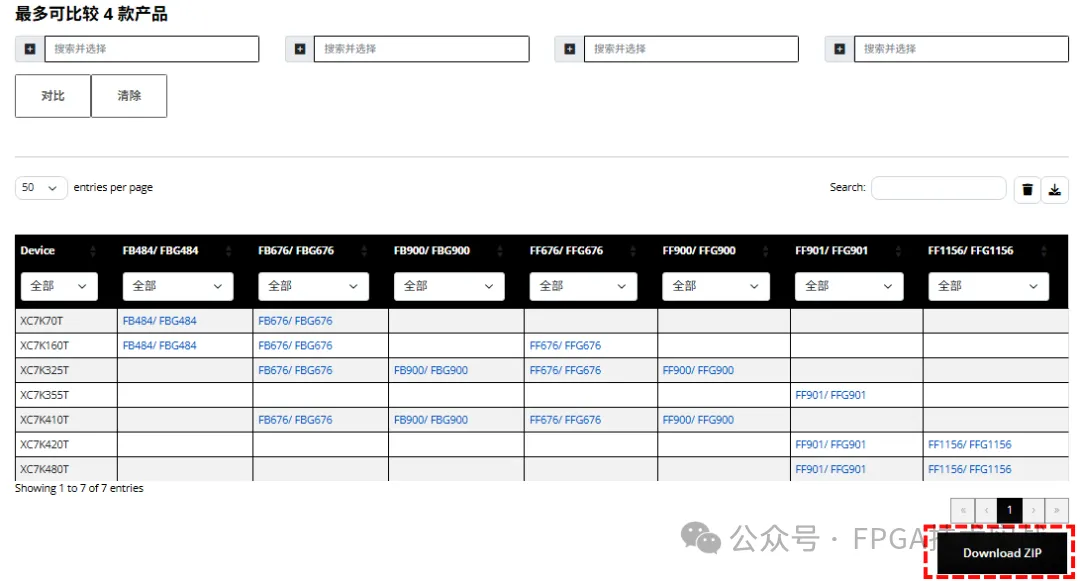Open FB676/ FBG676 link for XC7K160T

point(295,346)
